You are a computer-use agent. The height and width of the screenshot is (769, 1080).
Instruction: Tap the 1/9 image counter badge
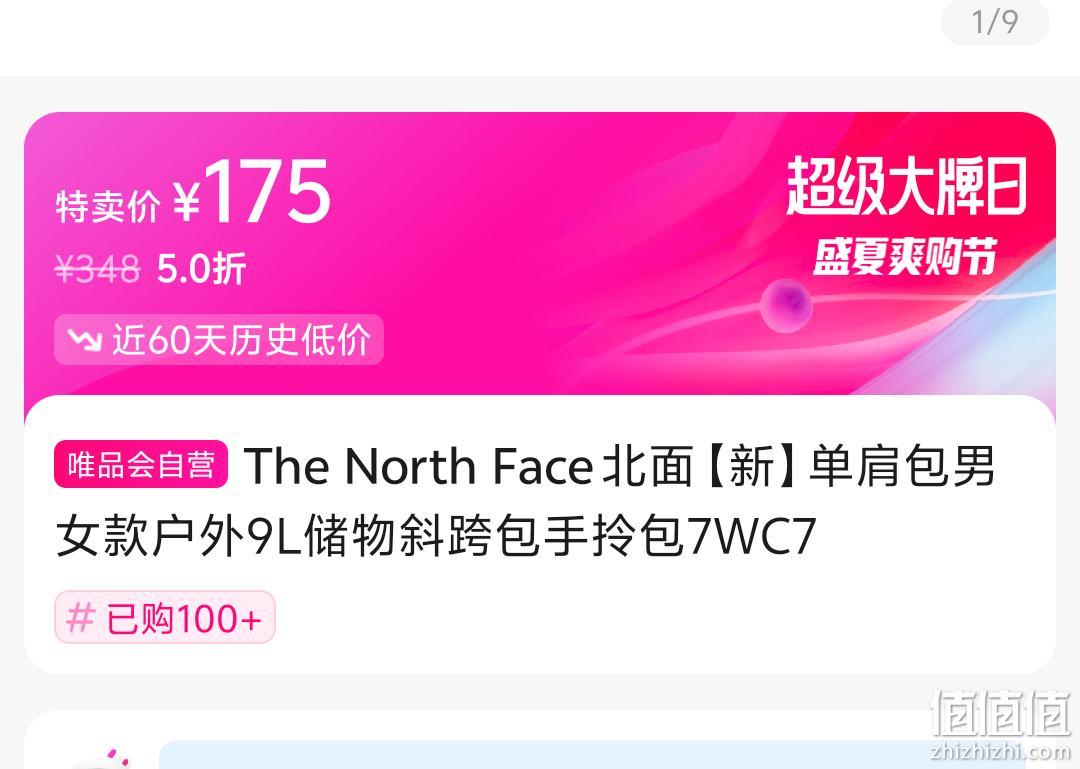[995, 21]
